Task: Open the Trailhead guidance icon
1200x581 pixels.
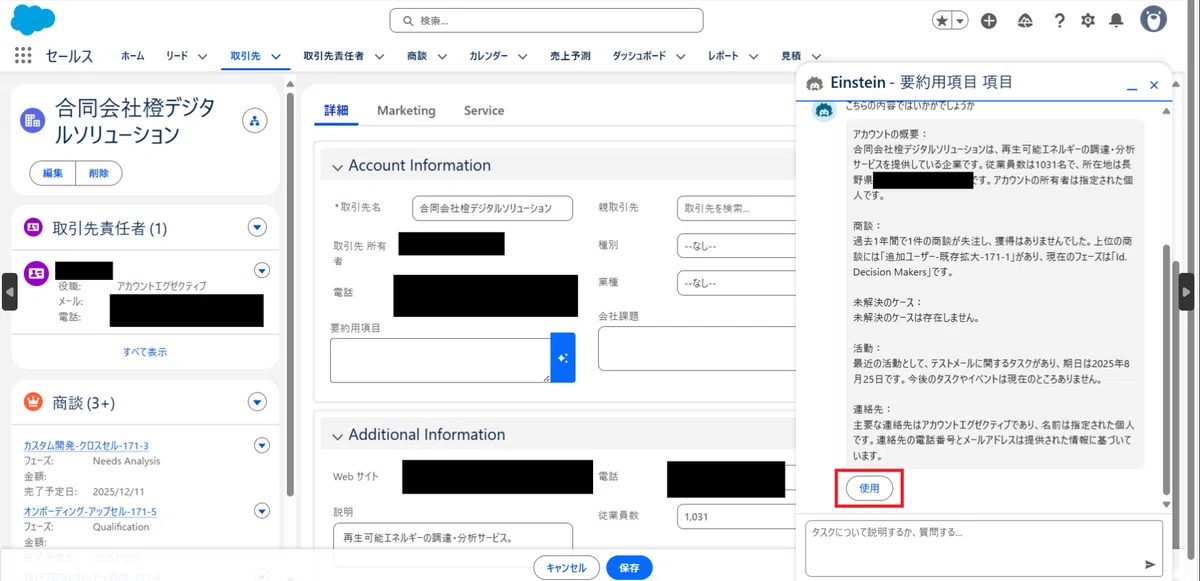Action: [1024, 20]
